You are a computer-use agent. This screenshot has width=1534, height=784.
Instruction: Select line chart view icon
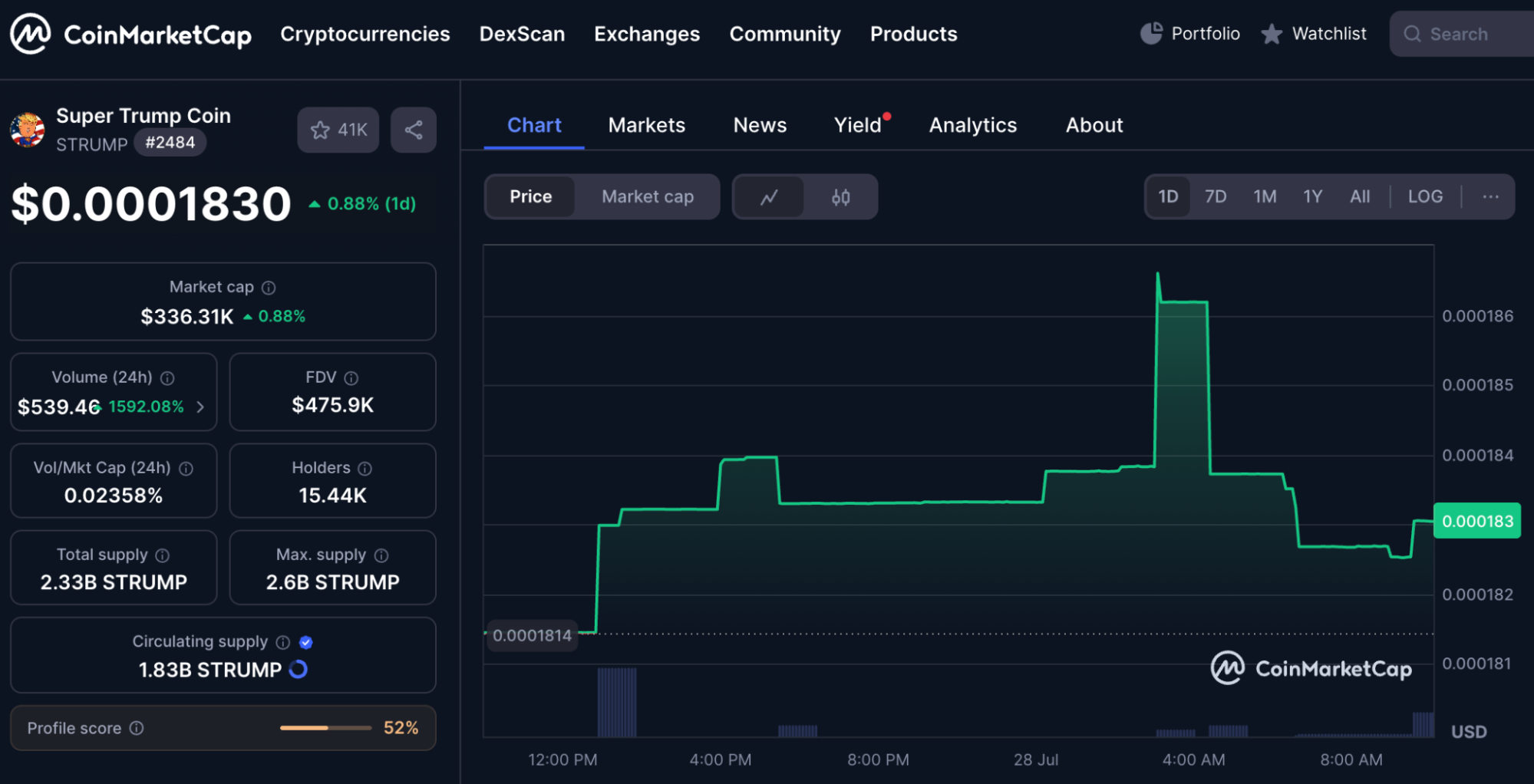[769, 197]
